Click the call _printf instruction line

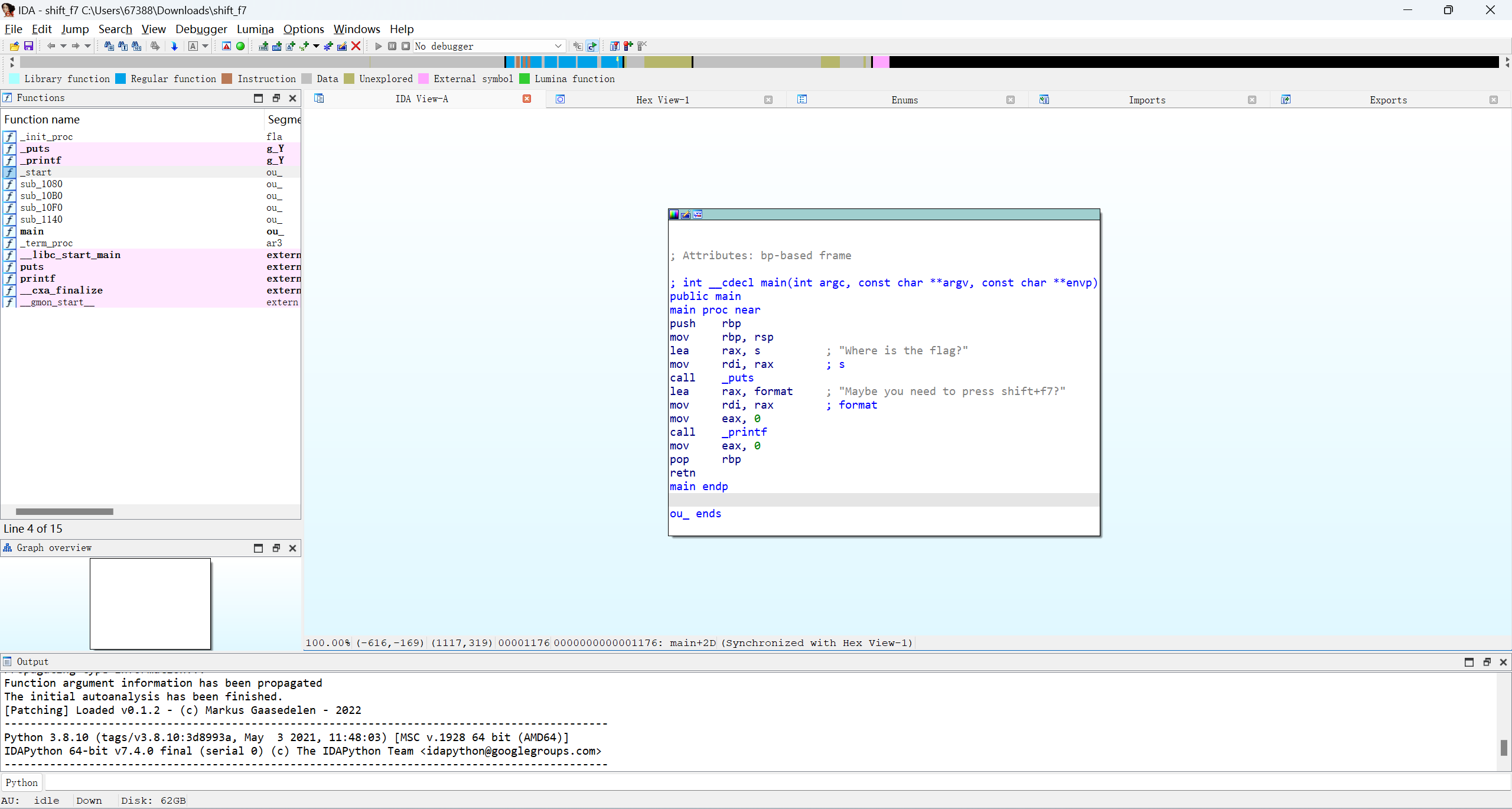tap(718, 432)
